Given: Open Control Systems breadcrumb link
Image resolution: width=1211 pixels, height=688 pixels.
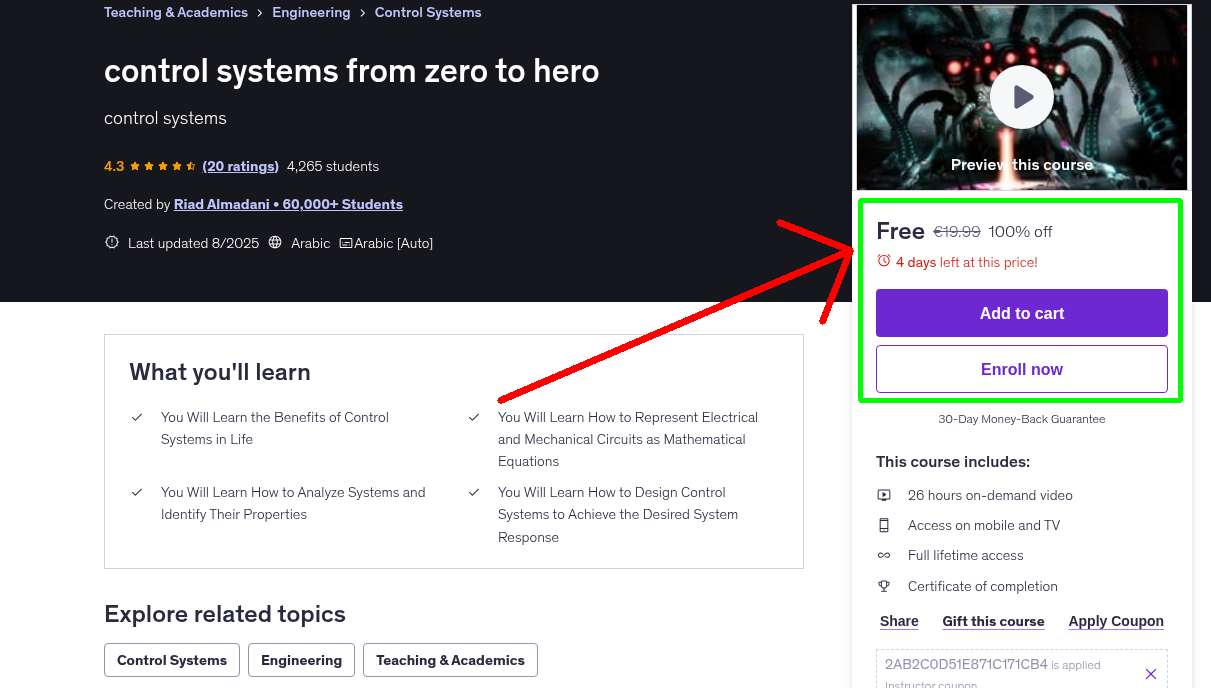Looking at the screenshot, I should [x=428, y=13].
